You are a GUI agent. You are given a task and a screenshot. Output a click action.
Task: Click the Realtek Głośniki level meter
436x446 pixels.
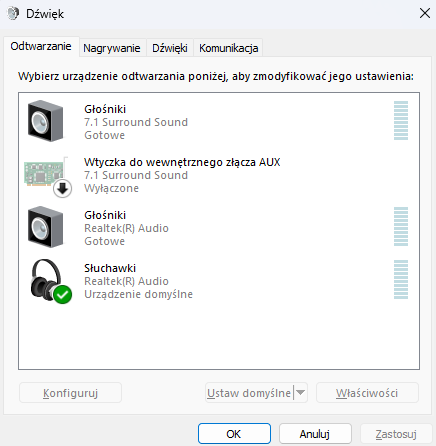(x=401, y=227)
